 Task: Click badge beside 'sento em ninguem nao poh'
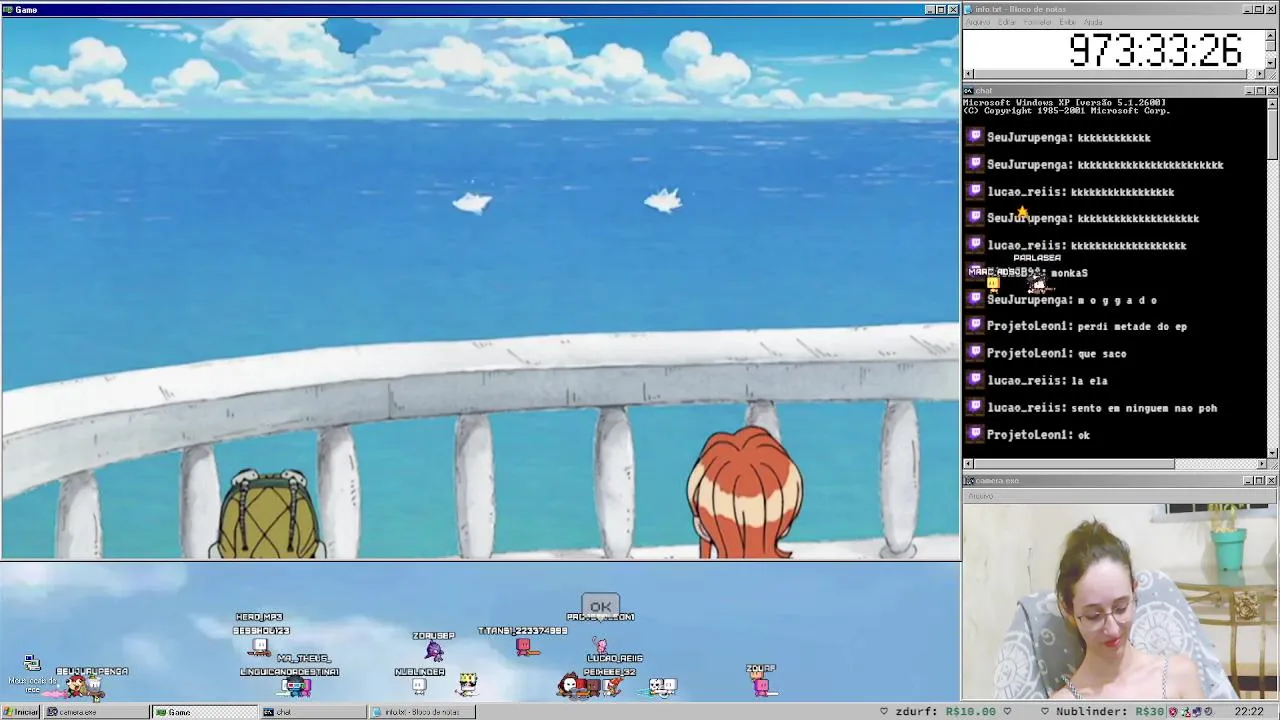pos(975,407)
